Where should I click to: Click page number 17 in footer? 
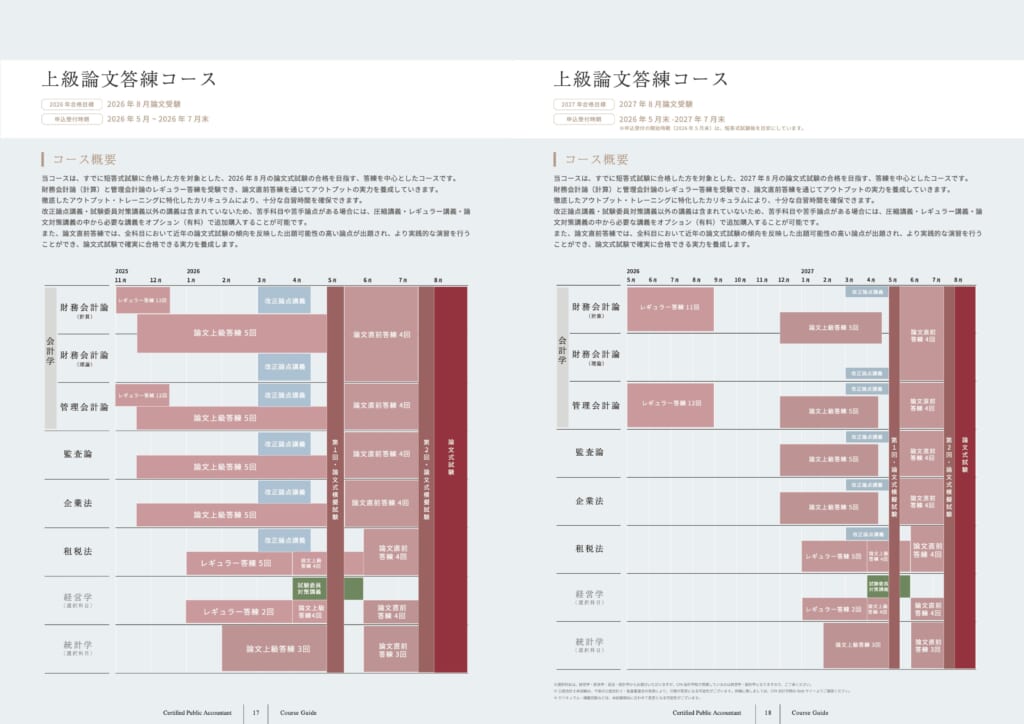256,713
